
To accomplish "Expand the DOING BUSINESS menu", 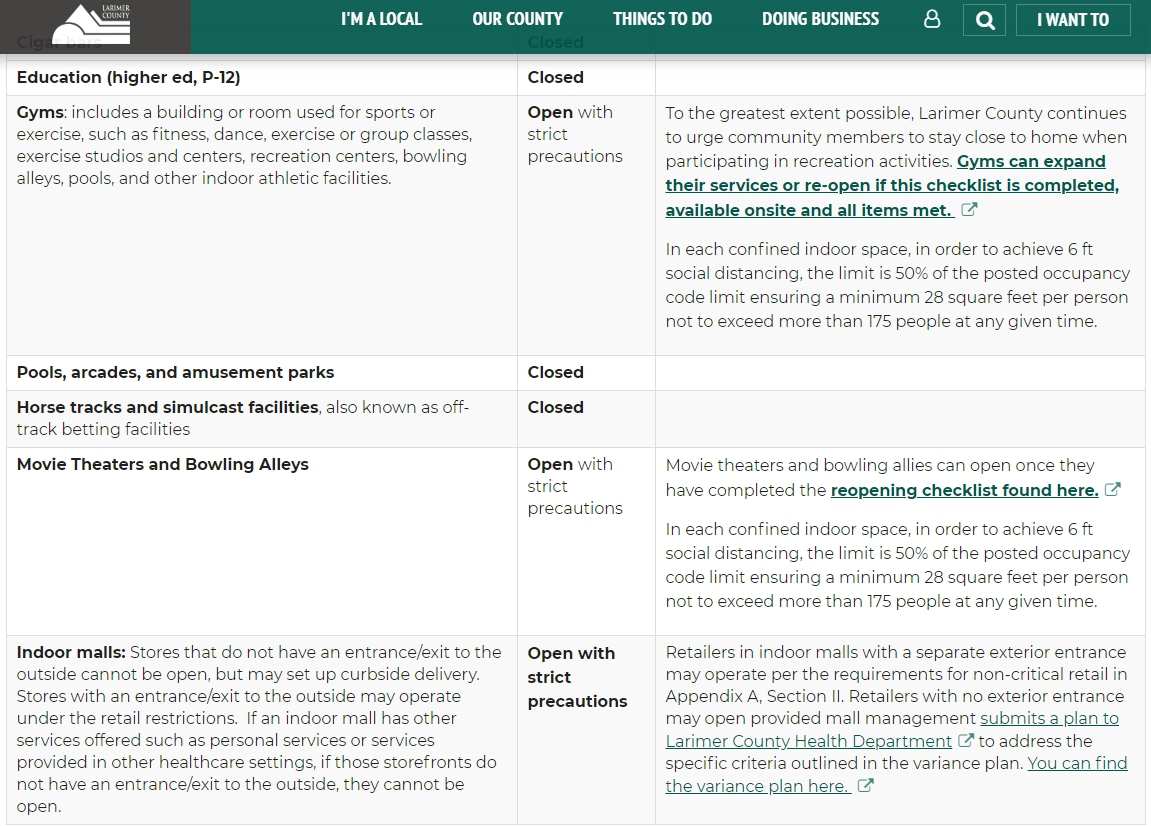I will click(x=820, y=19).
